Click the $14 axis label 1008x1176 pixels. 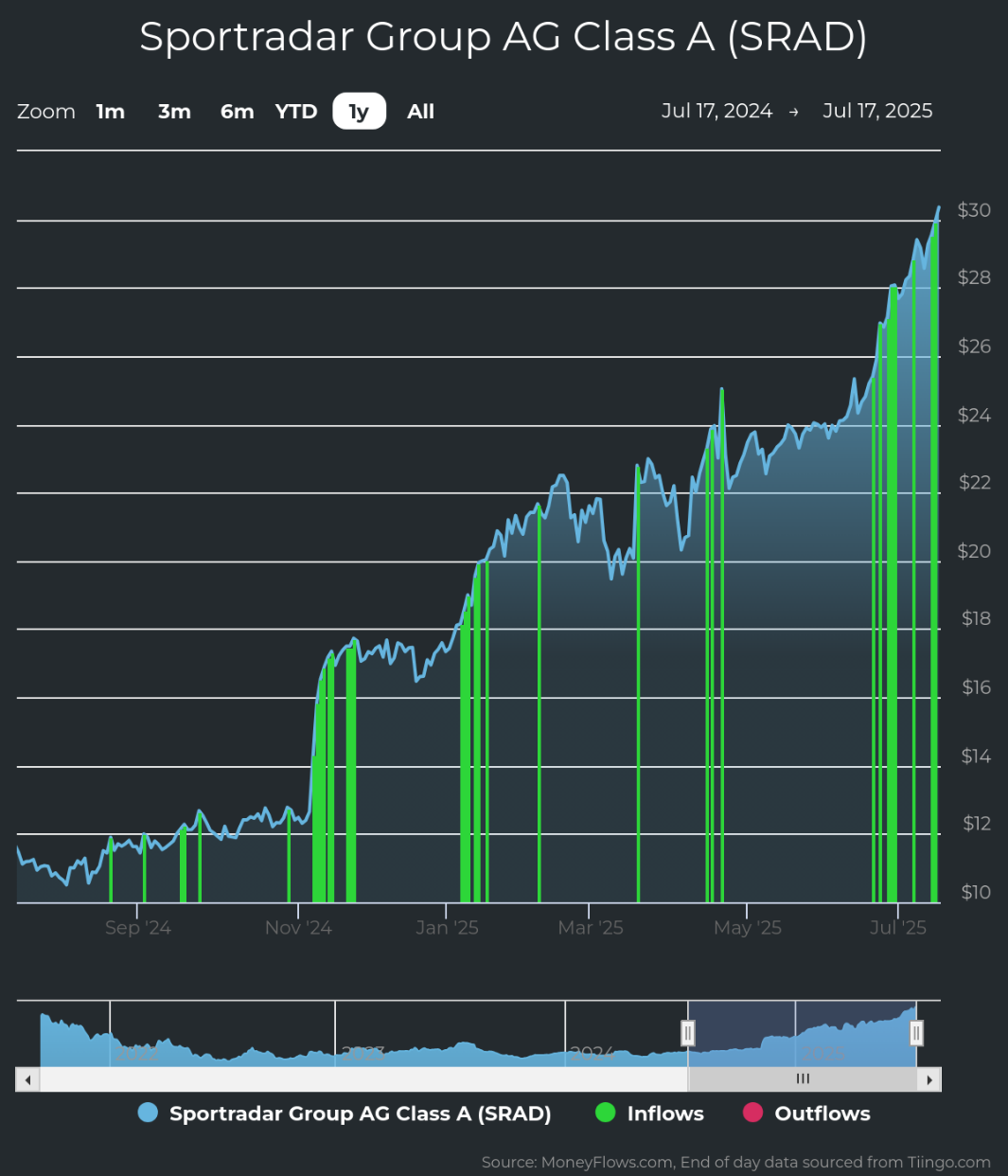click(976, 757)
